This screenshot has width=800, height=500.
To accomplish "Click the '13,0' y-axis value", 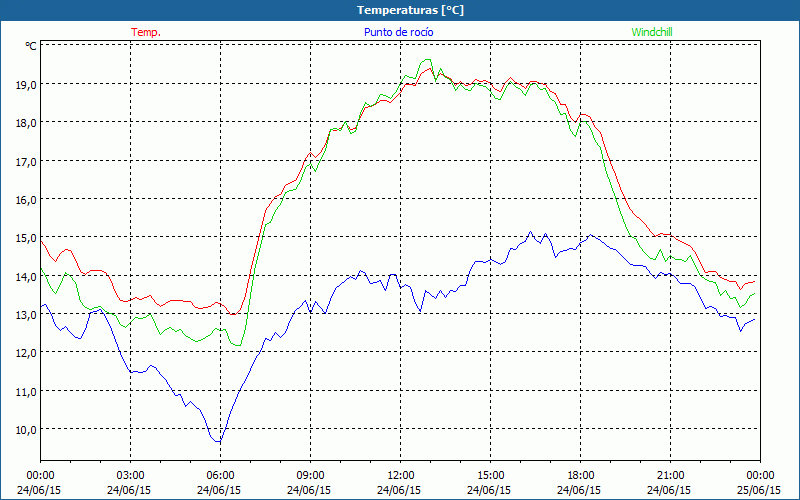I will (26, 315).
